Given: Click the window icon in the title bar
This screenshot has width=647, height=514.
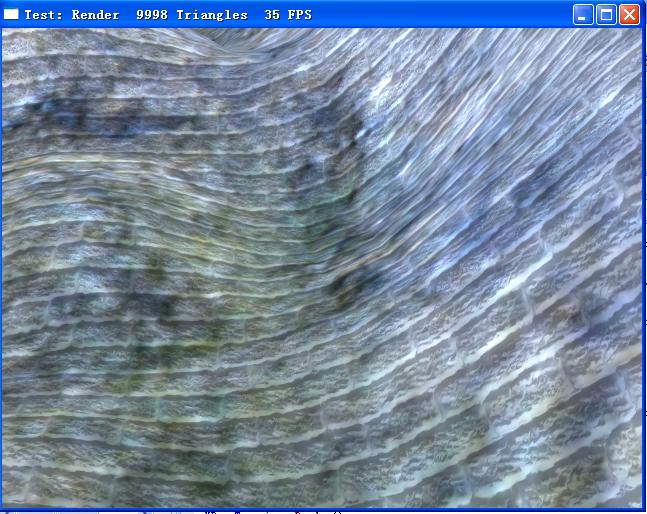Looking at the screenshot, I should click(x=11, y=14).
